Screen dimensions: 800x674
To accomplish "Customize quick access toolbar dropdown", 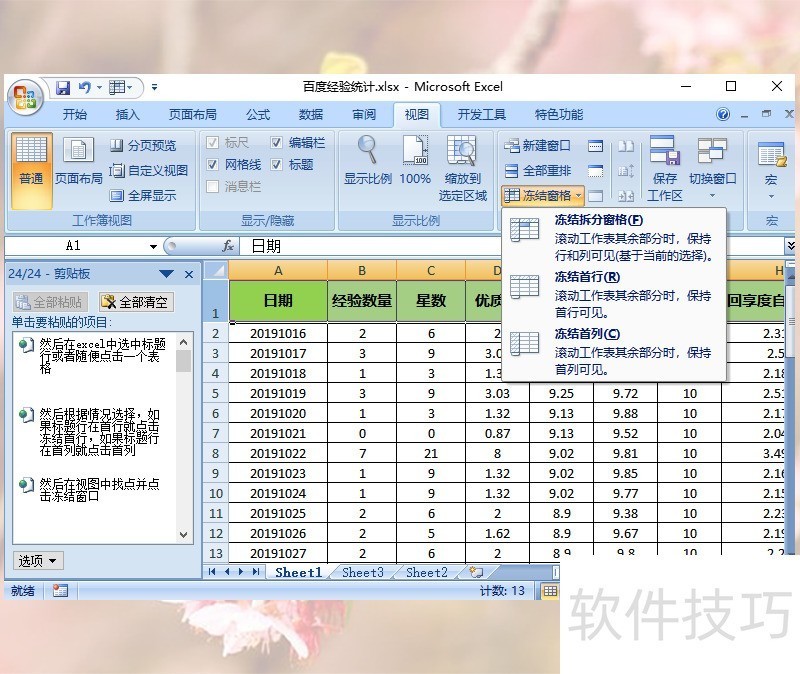I will click(x=155, y=88).
